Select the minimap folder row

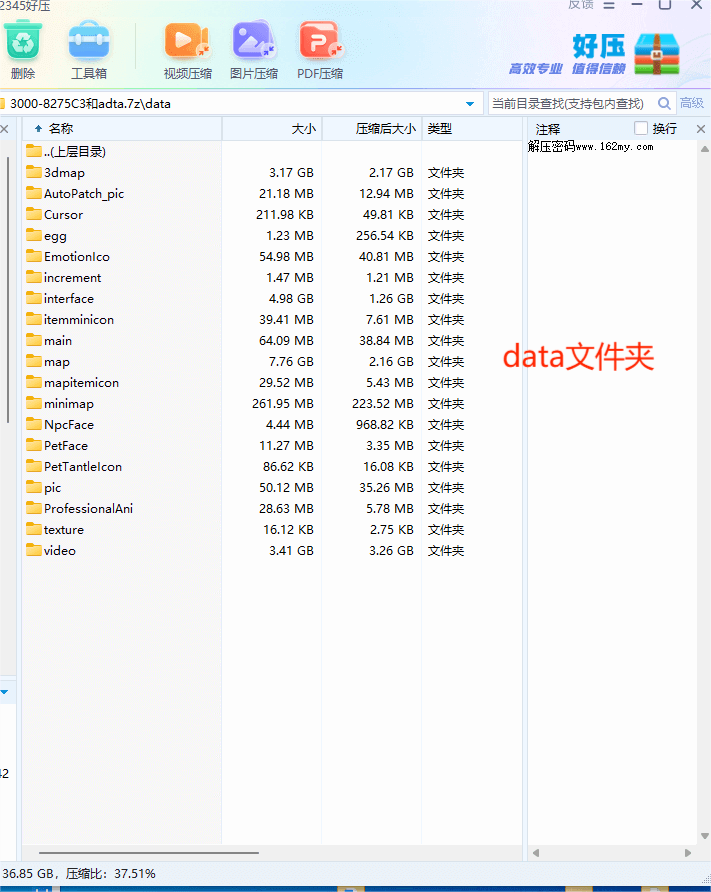69,404
